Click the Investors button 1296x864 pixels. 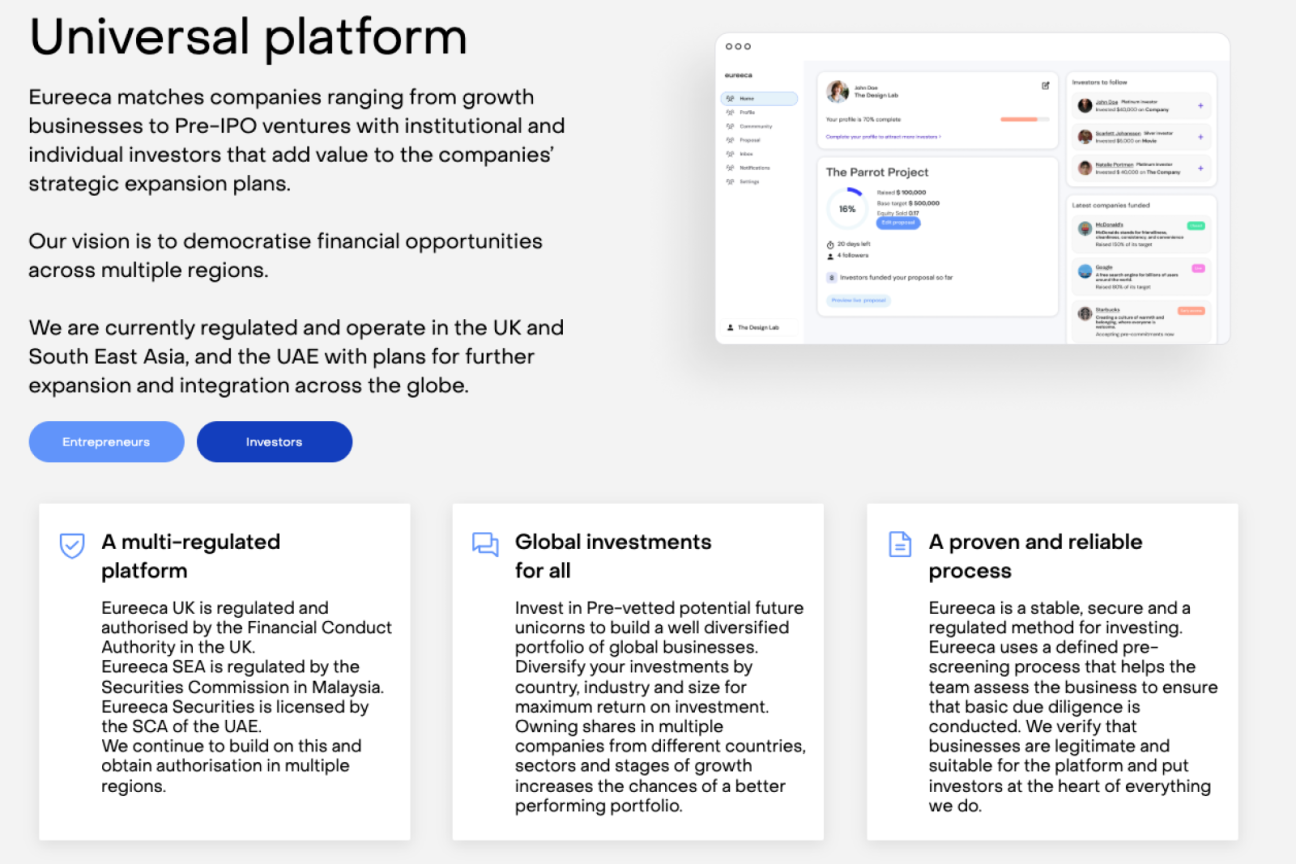point(274,442)
